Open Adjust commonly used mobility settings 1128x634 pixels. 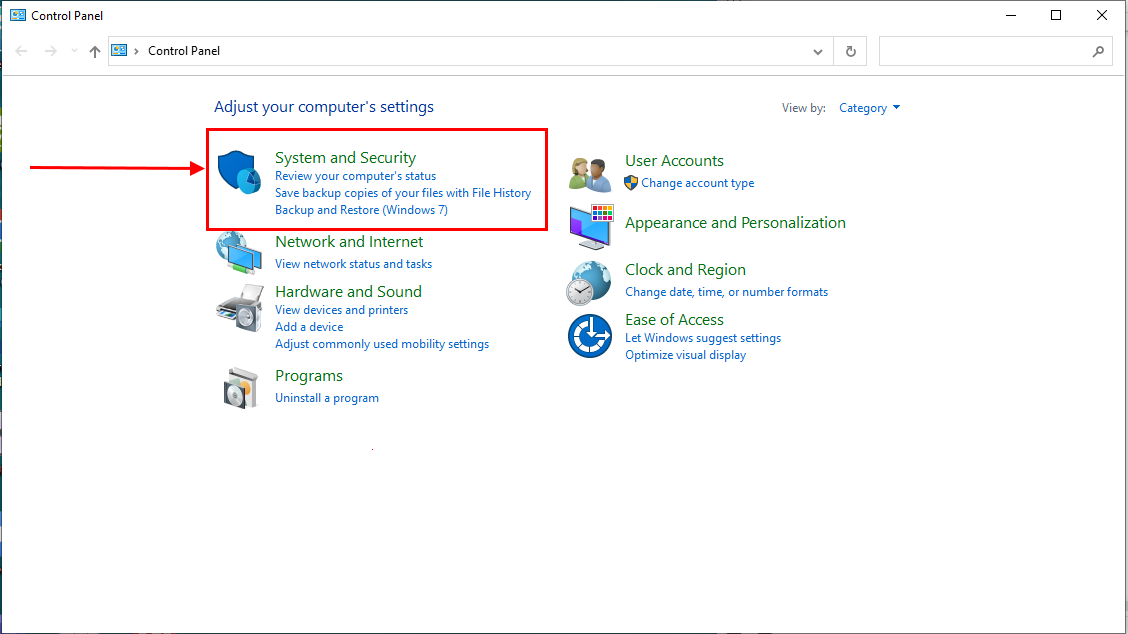[382, 344]
